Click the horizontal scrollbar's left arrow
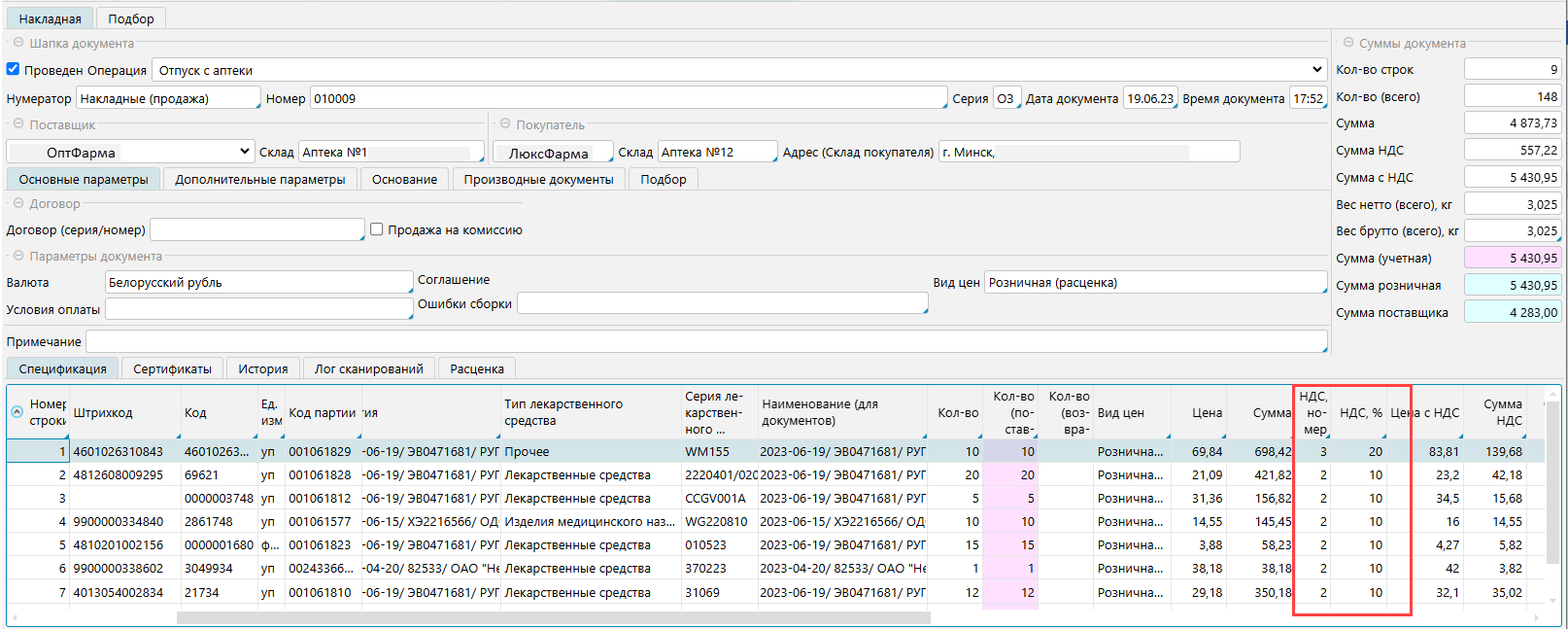The width and height of the screenshot is (1568, 629). coord(15,618)
